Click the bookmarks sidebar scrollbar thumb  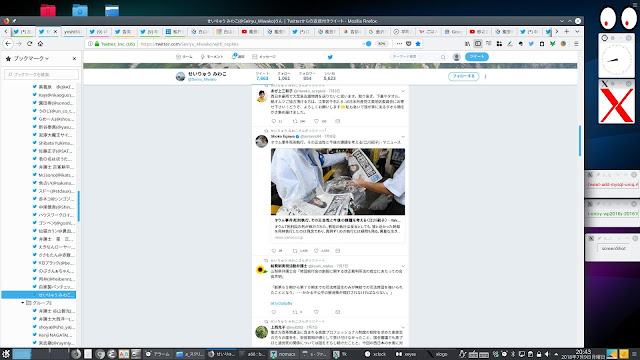(78, 206)
